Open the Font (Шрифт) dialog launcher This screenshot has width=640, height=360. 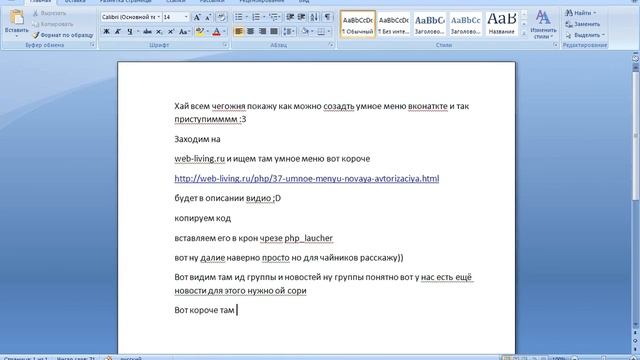[225, 45]
